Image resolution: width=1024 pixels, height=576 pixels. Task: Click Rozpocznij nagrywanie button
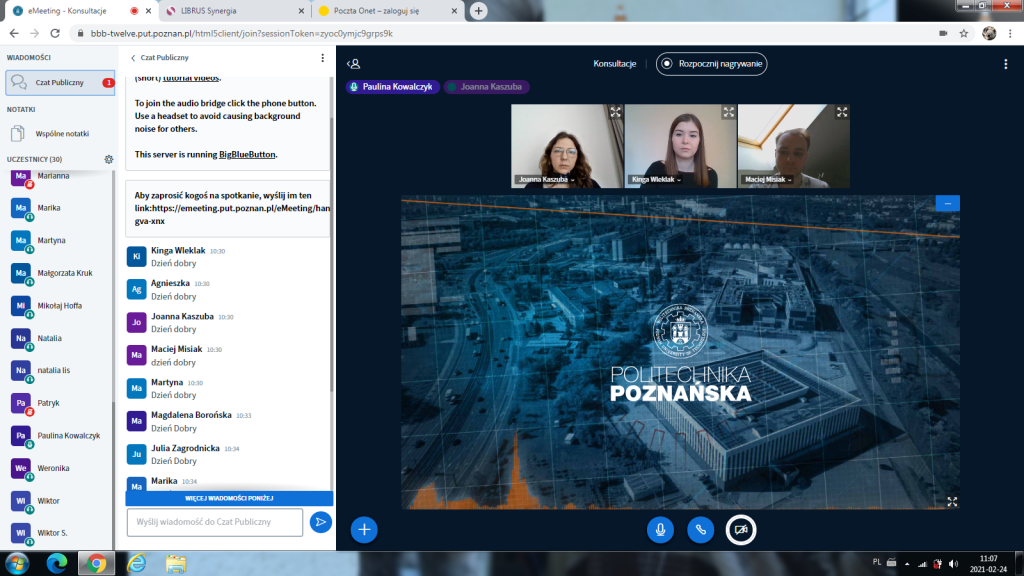pyautogui.click(x=711, y=64)
